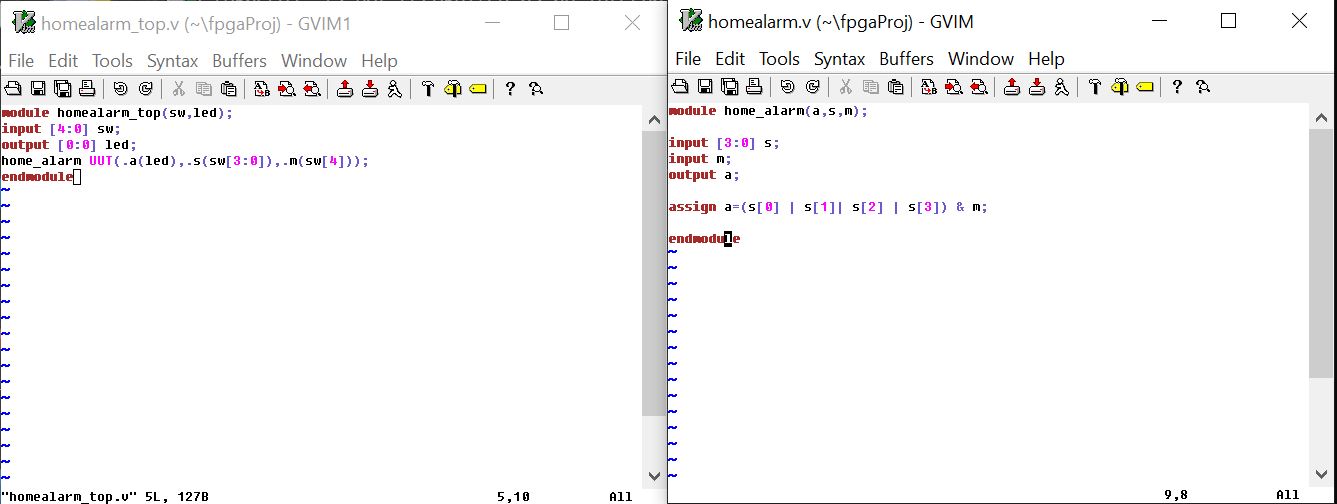Image resolution: width=1337 pixels, height=504 pixels.
Task: Paste from clipboard in homealarm_top.v toolbar
Action: (x=228, y=89)
